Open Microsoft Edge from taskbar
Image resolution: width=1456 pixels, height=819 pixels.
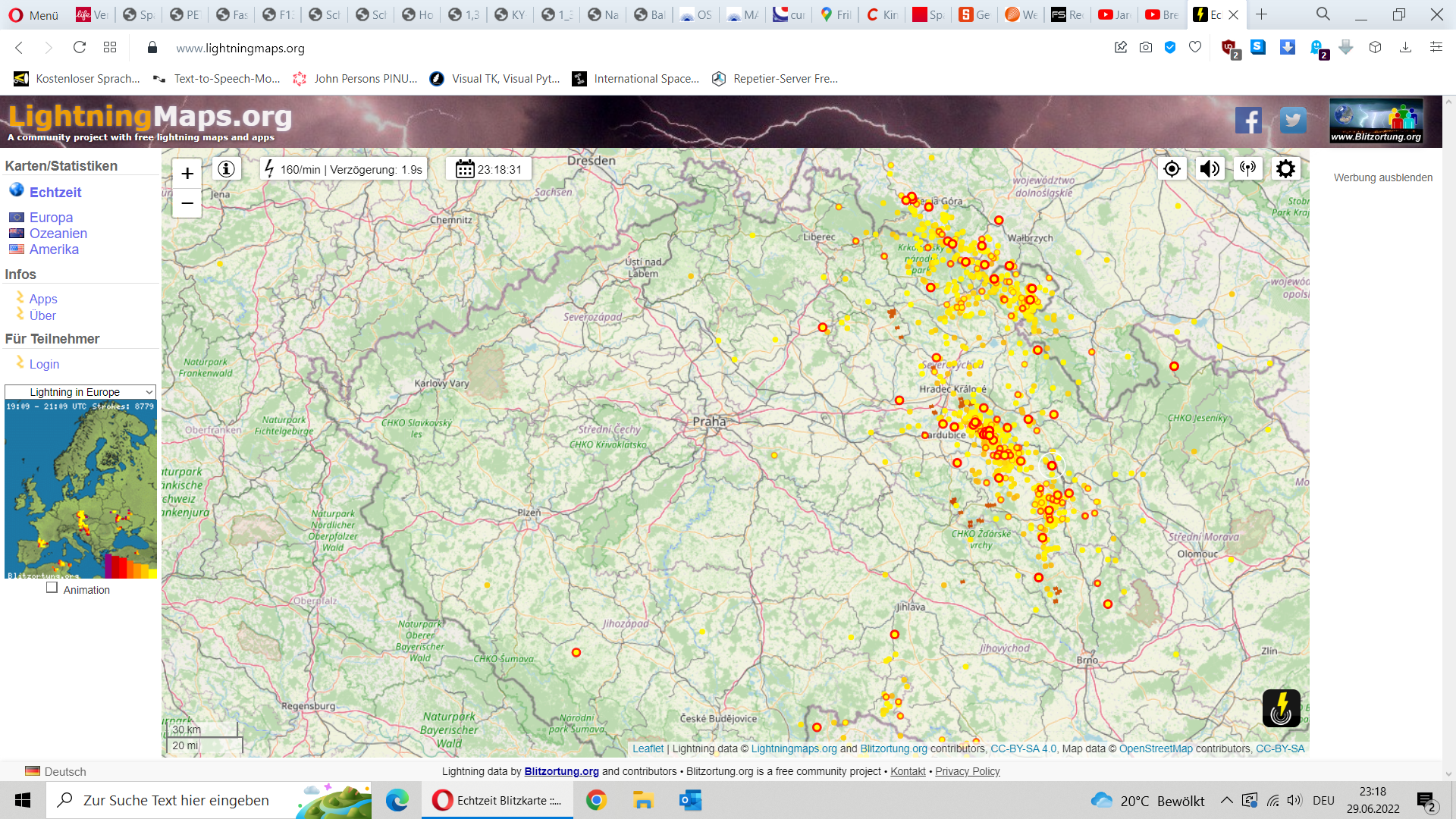tap(397, 800)
